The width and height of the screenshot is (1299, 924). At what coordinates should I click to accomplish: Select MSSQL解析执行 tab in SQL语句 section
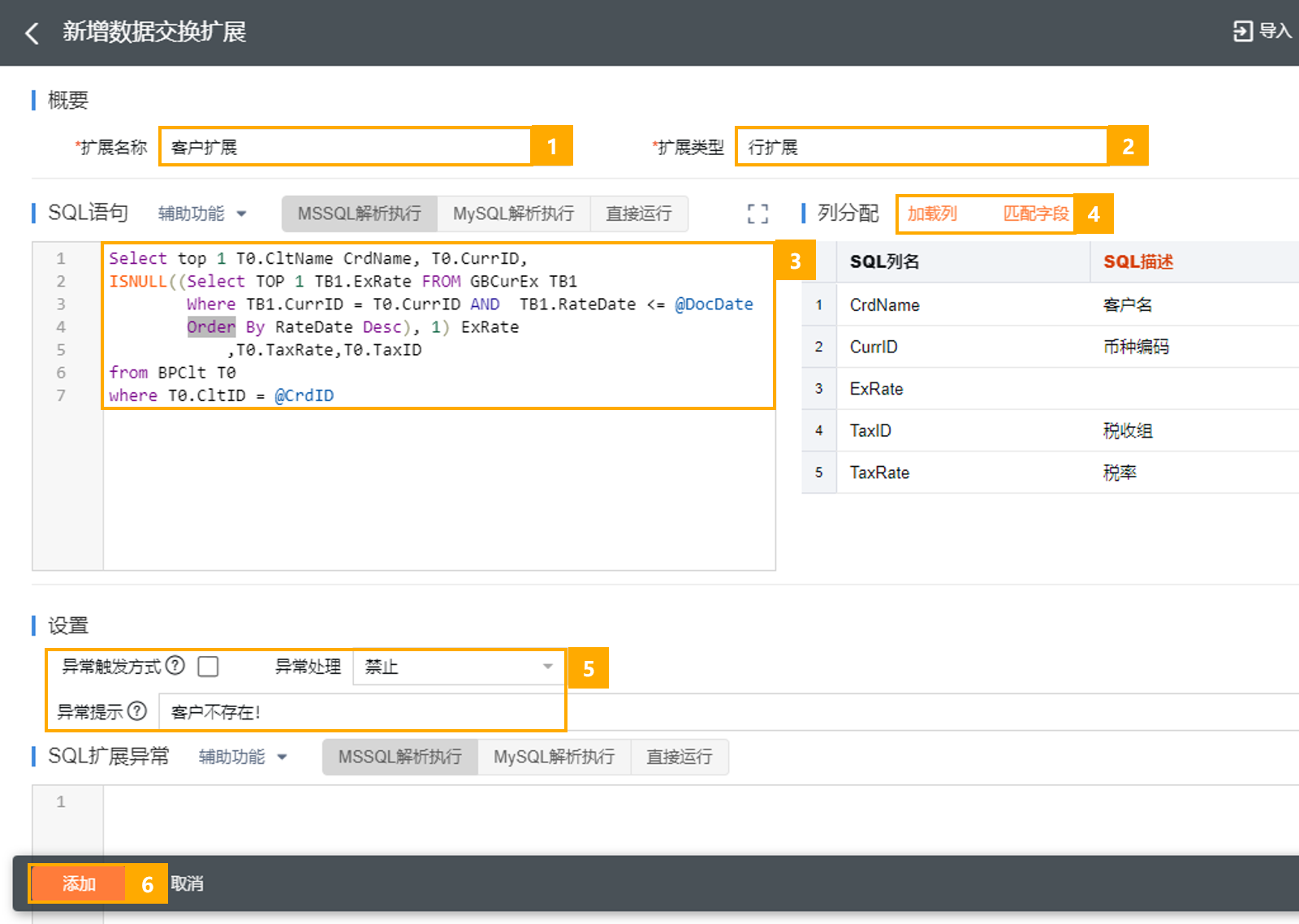tap(360, 214)
